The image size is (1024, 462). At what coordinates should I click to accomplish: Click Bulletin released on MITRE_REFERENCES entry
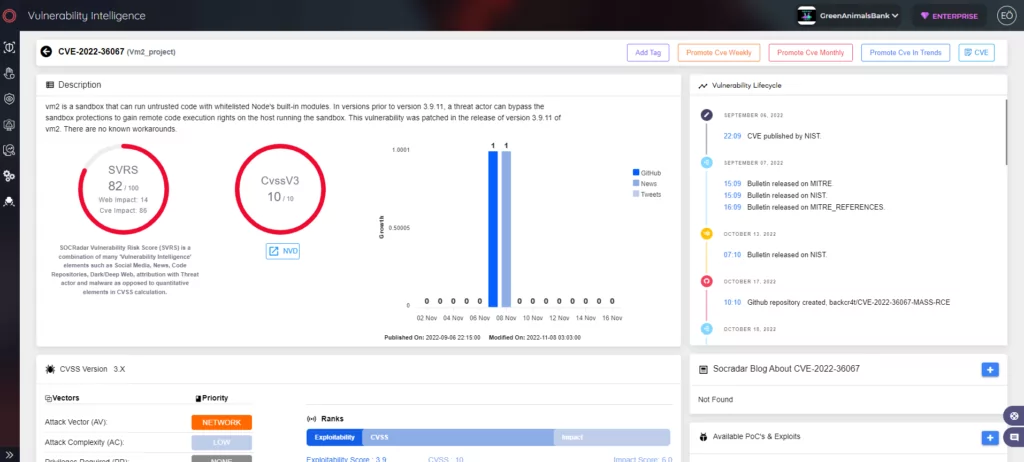pyautogui.click(x=805, y=207)
